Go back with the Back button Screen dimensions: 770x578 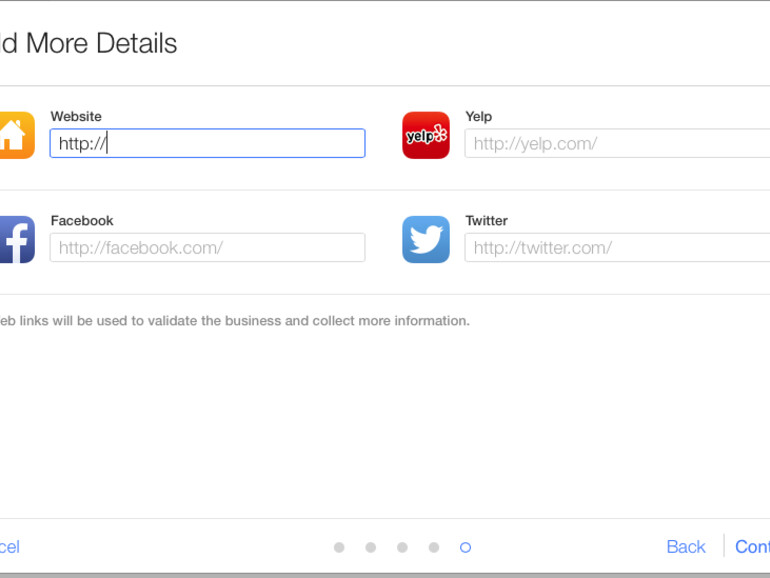[686, 547]
